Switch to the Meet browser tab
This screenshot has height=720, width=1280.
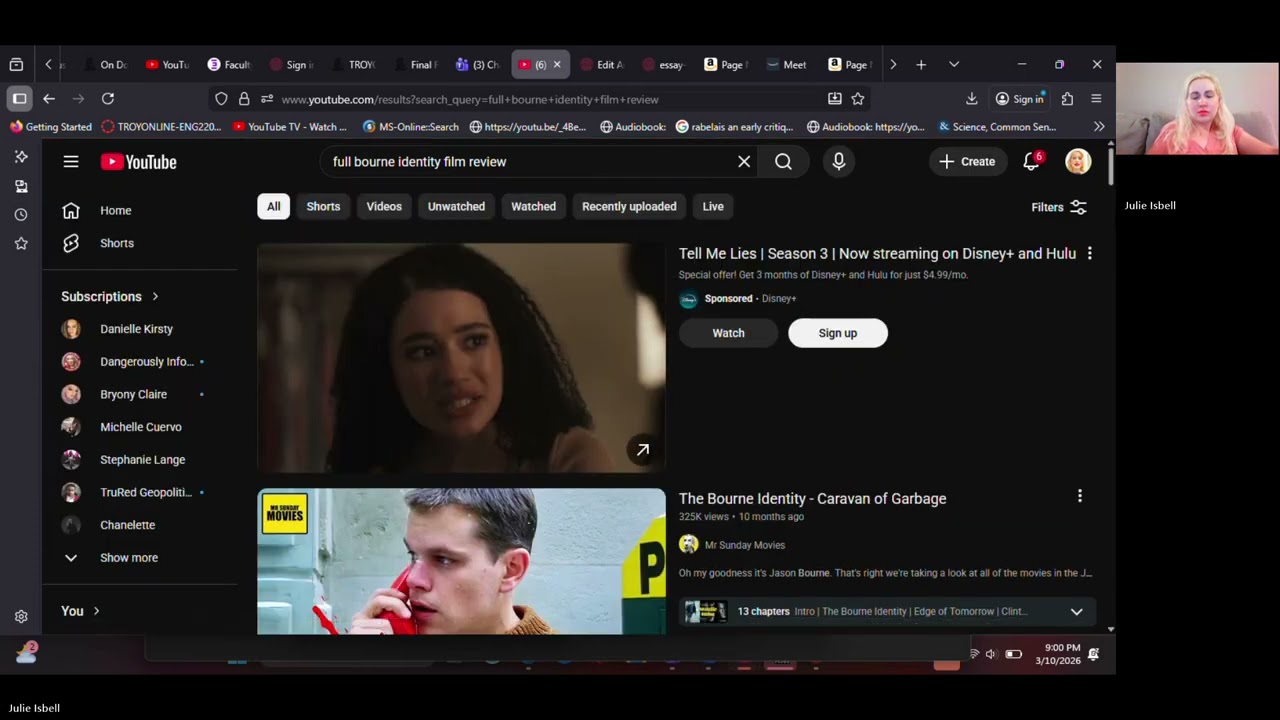point(786,65)
